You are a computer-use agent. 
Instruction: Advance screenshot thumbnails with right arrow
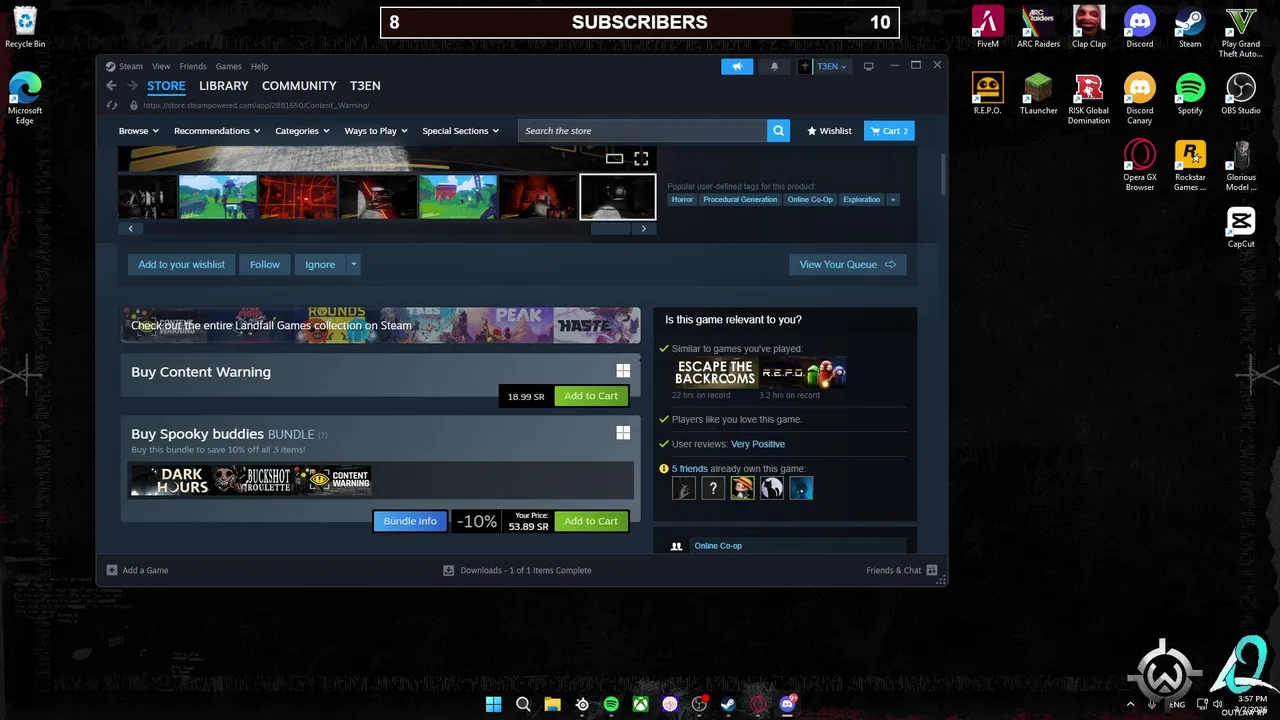click(644, 228)
